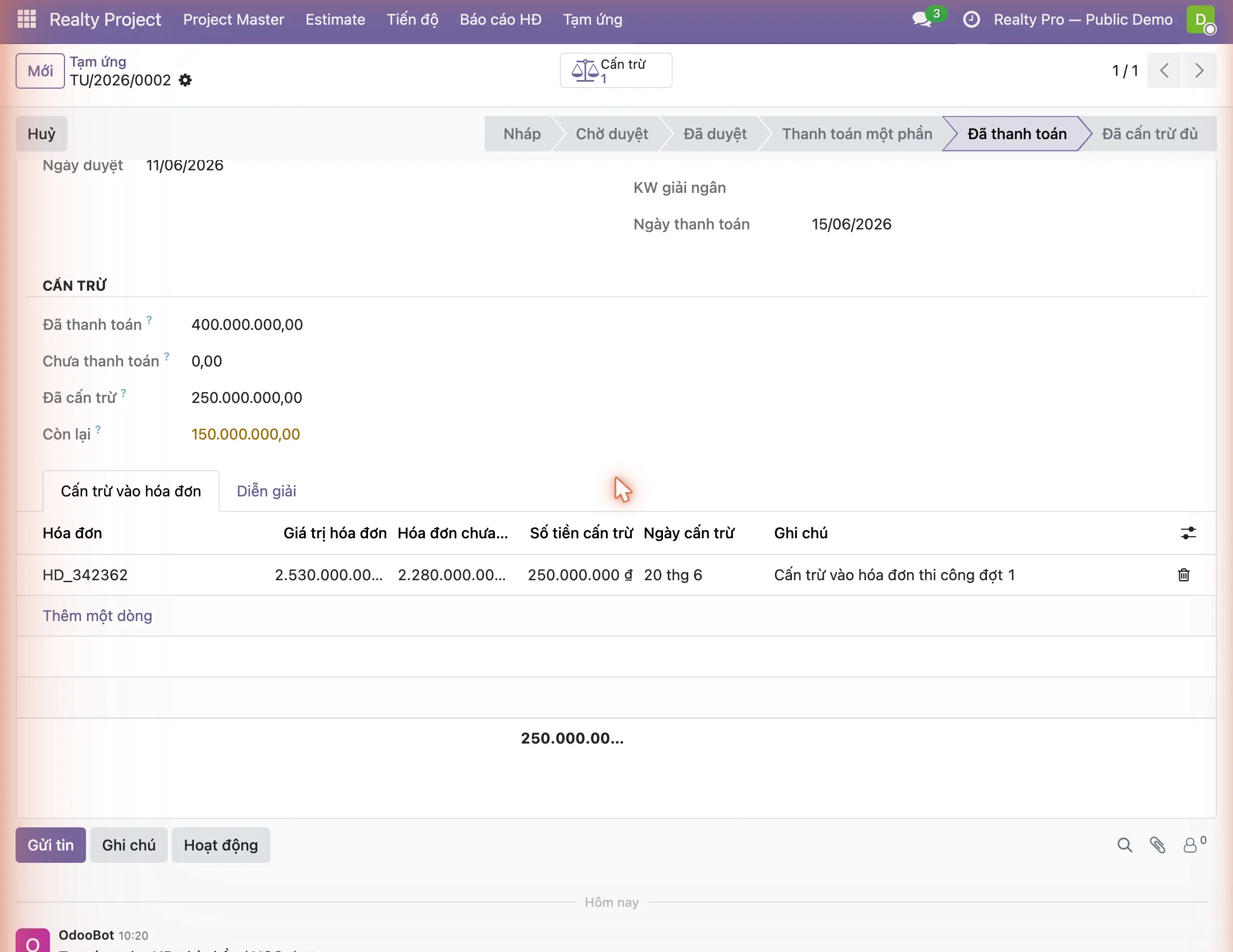This screenshot has width=1233, height=952.
Task: Click the Gửi tin button
Action: [51, 845]
